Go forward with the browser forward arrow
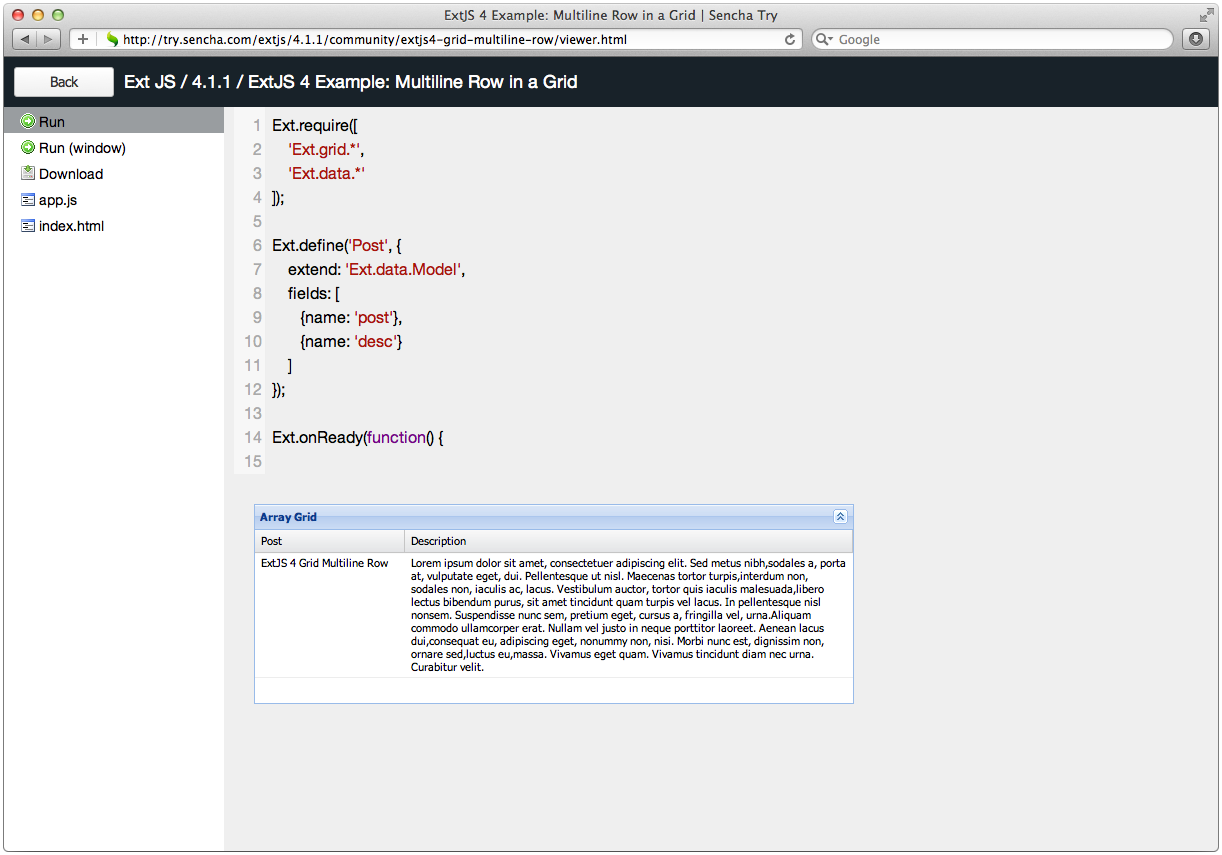Image resolution: width=1222 pixels, height=855 pixels. (x=49, y=39)
